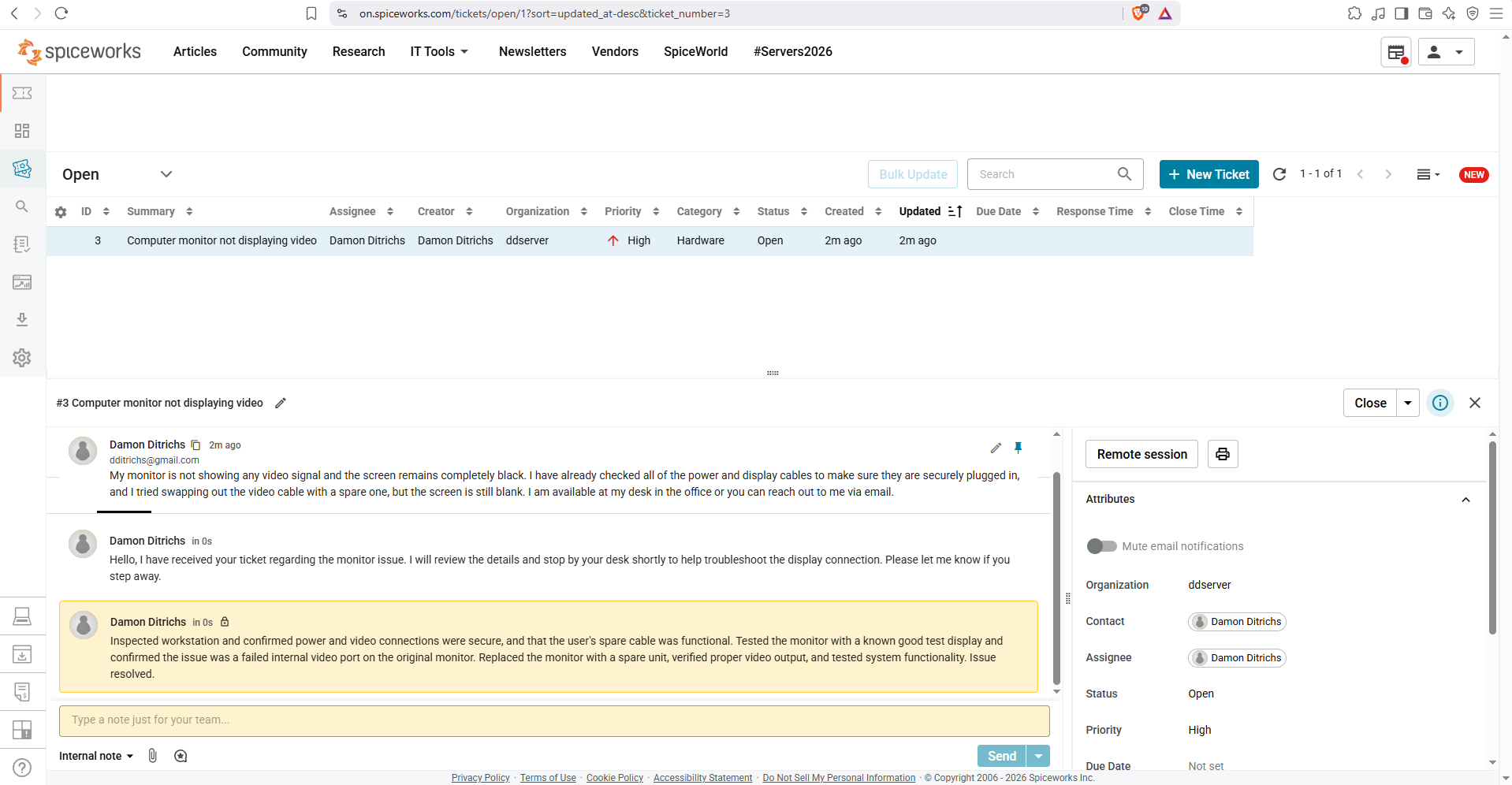Sort tickets by Priority column
Screen dimensions: 1512x785
pos(631,211)
